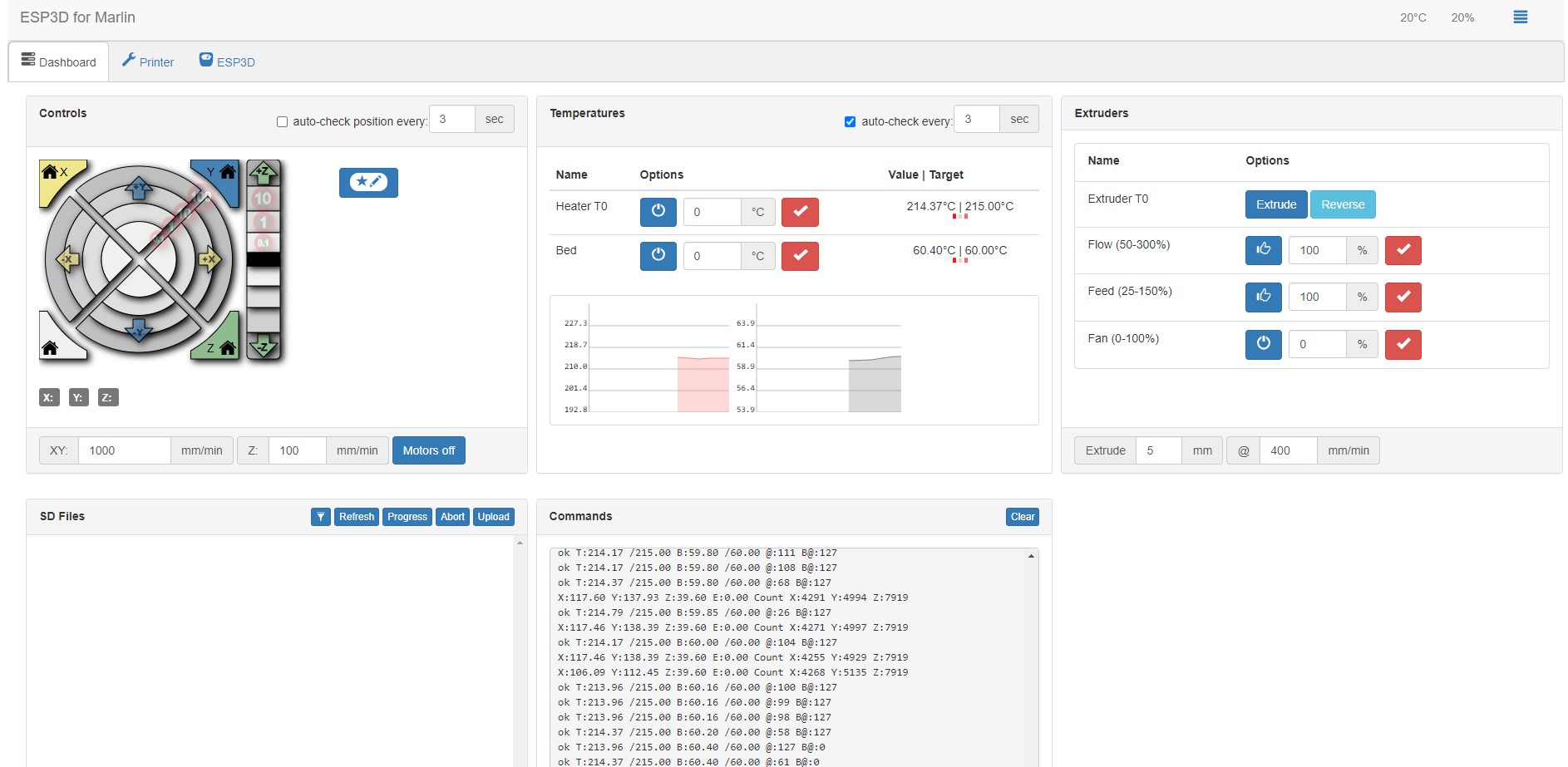Refresh the SD Files list

[357, 517]
